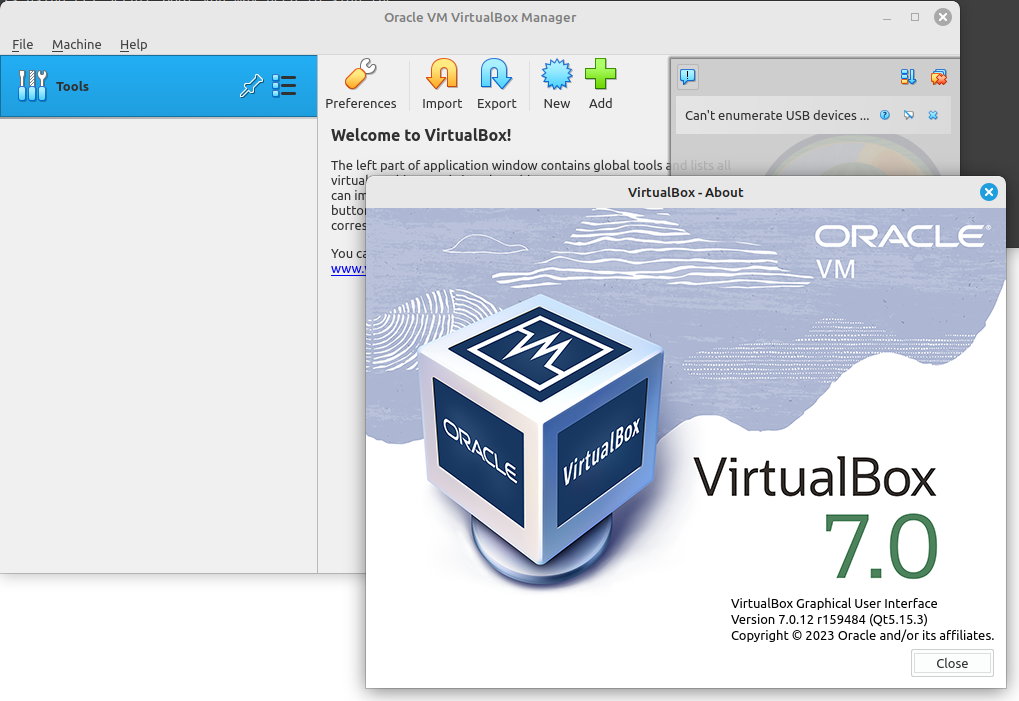This screenshot has height=701, width=1019.
Task: Open the Machine menu
Action: [77, 44]
